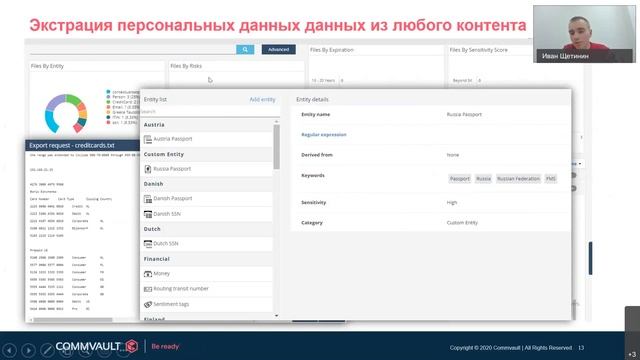
Task: Click the Passport keyword tag
Action: 460,179
